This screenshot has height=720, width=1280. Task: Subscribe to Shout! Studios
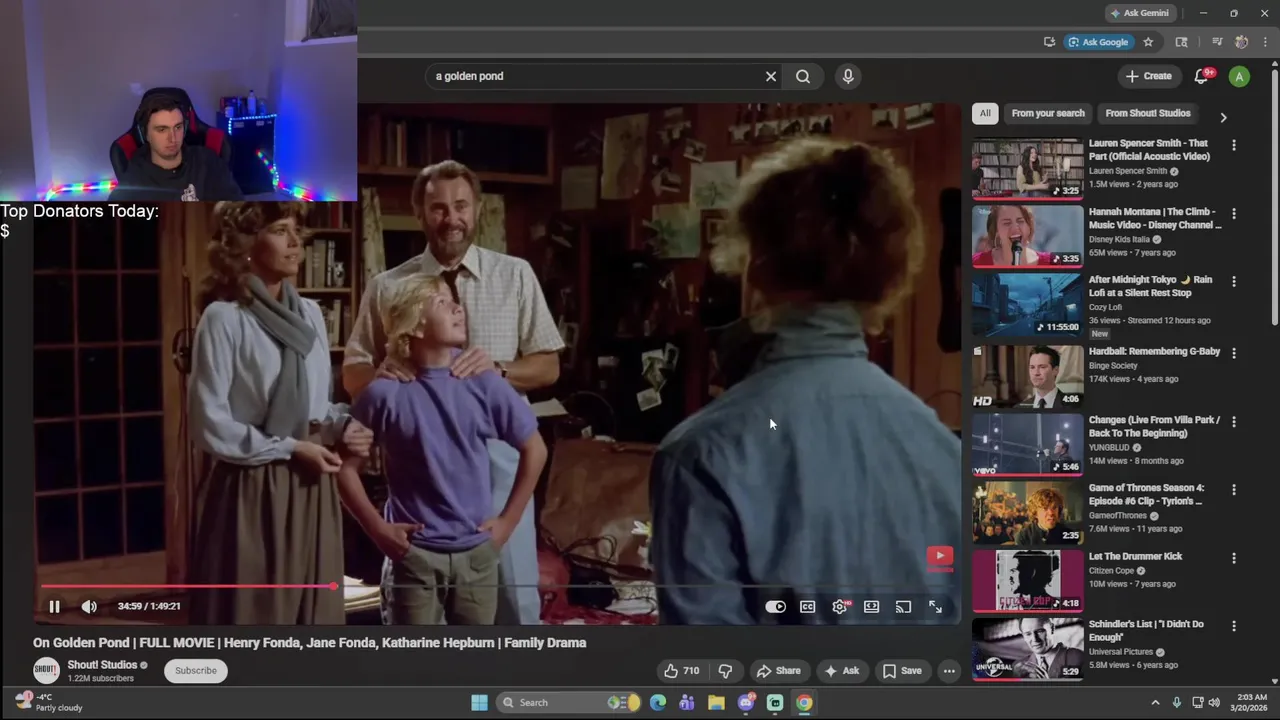tap(196, 671)
